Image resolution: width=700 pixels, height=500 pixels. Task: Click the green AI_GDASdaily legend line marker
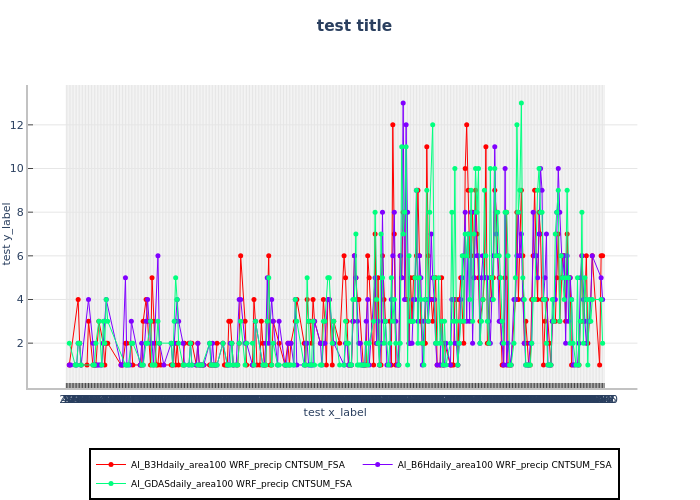111,484
